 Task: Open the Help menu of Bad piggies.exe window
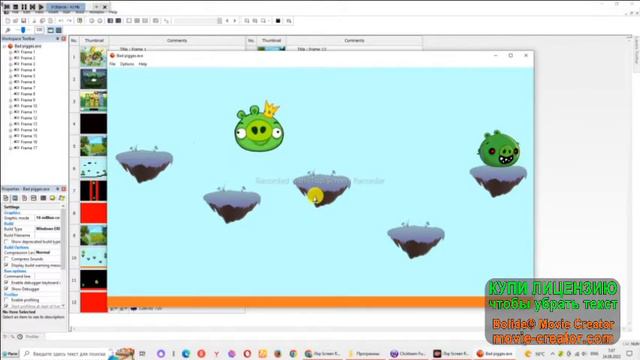(x=142, y=64)
